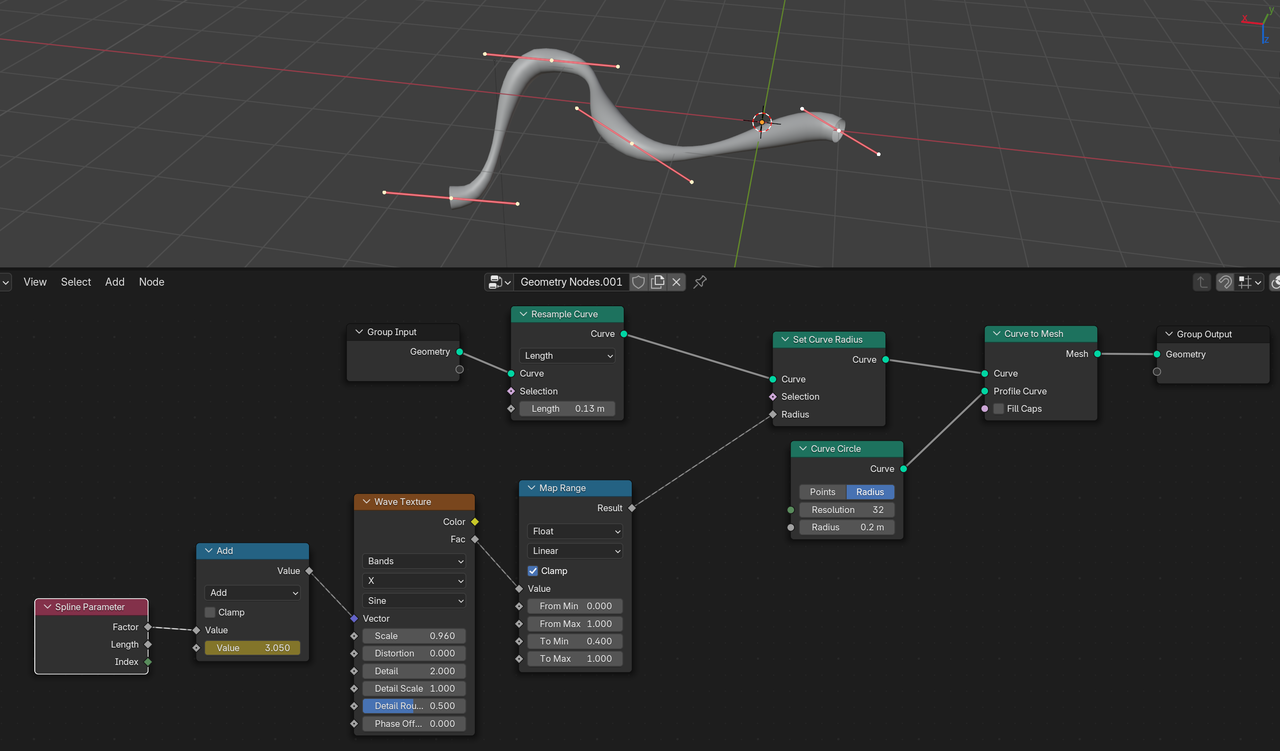Click the Wave Texture Vector input socket
Viewport: 1280px width, 751px height.
point(354,619)
